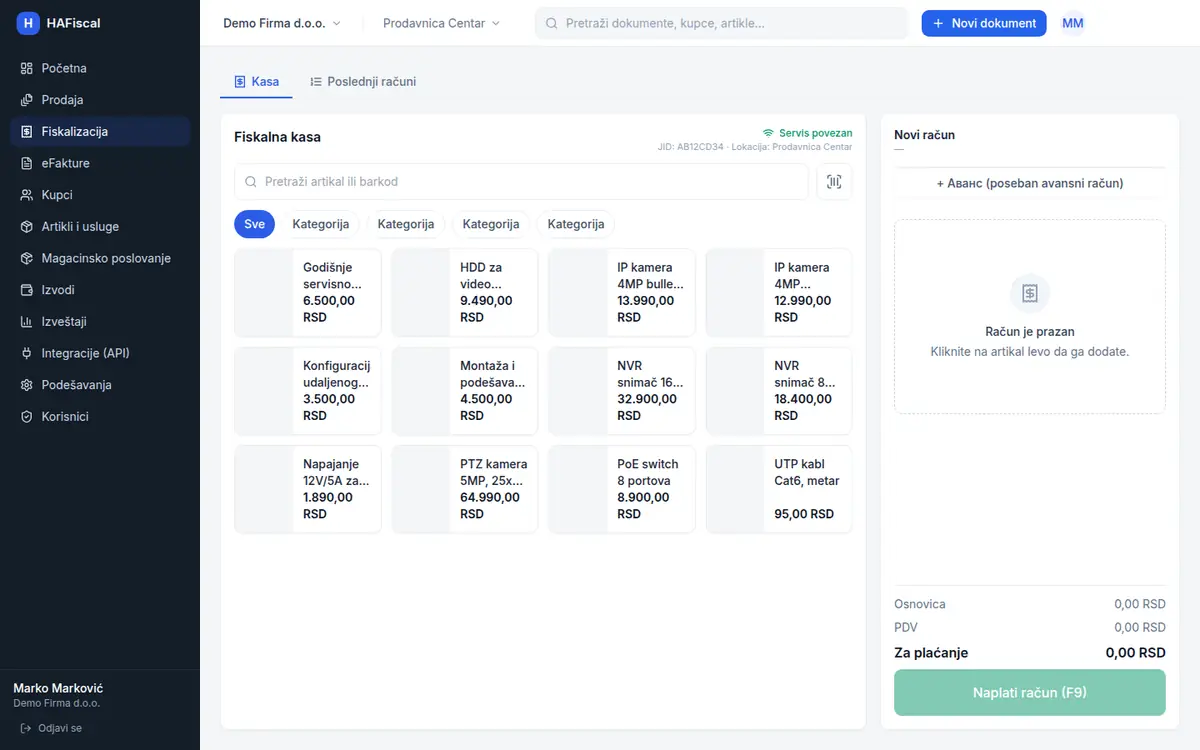Add NVR snimač priced 18.400,00 RSD

pos(779,391)
